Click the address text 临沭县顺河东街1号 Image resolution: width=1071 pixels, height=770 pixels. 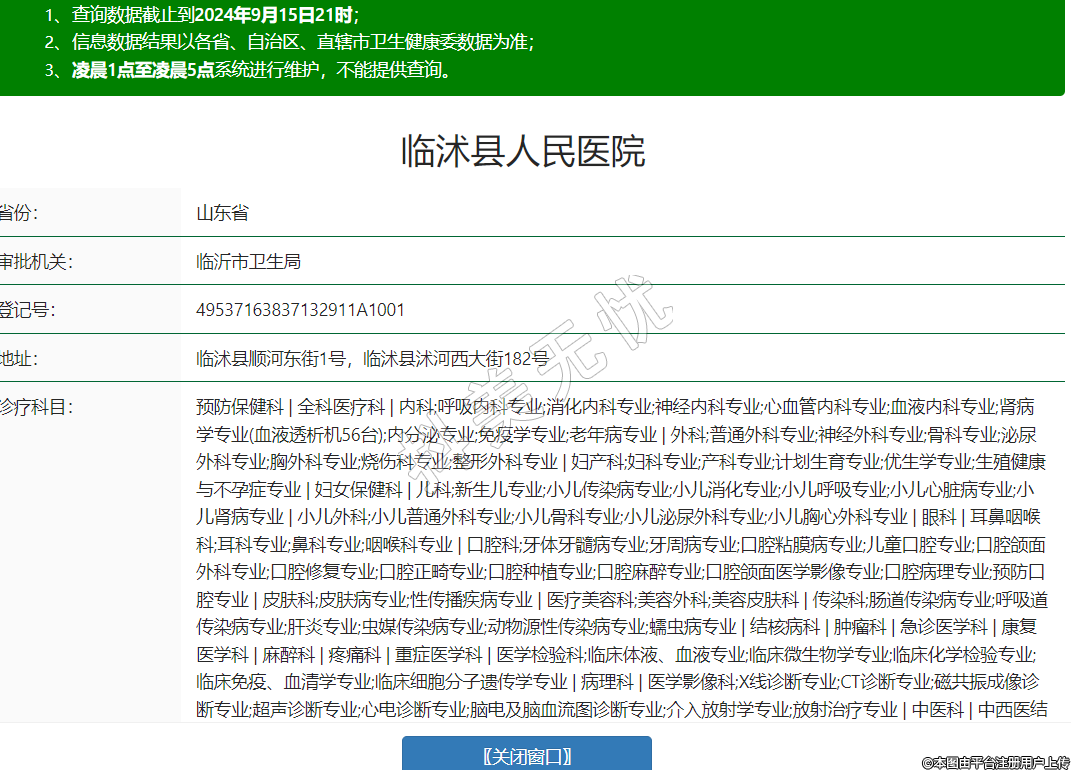(x=270, y=358)
